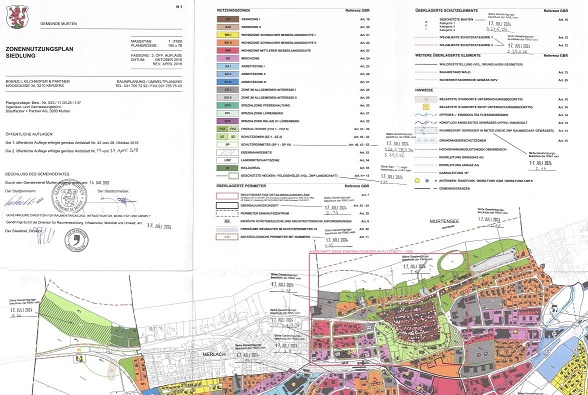588x395 pixels.
Task: Click the yellow Wohnzone legend swatch
Action: [227, 35]
